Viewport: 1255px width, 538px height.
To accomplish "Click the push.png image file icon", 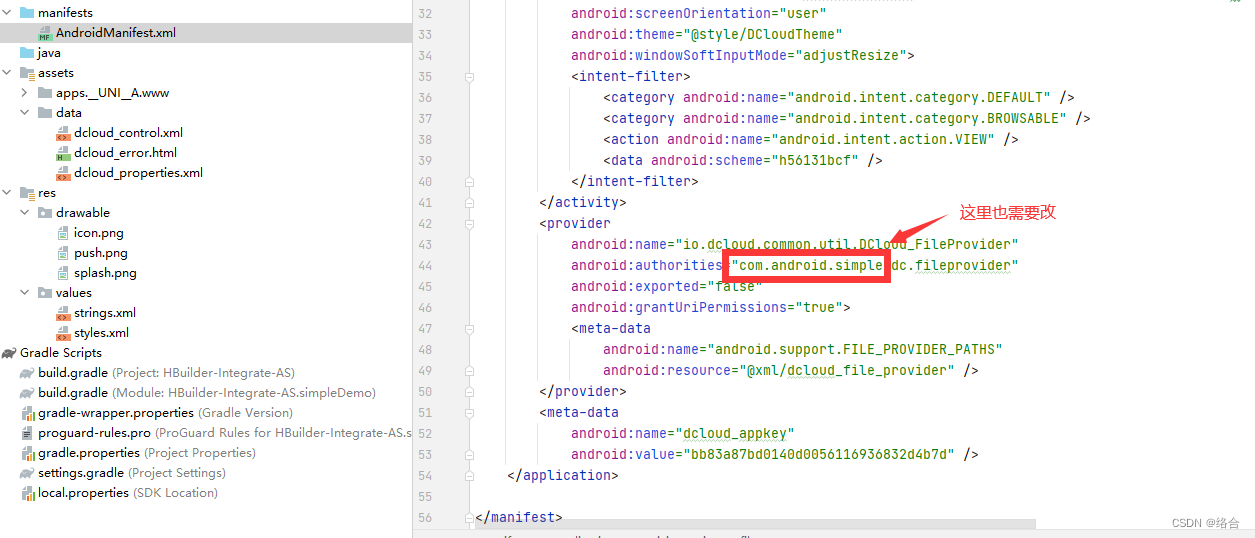I will [x=63, y=253].
